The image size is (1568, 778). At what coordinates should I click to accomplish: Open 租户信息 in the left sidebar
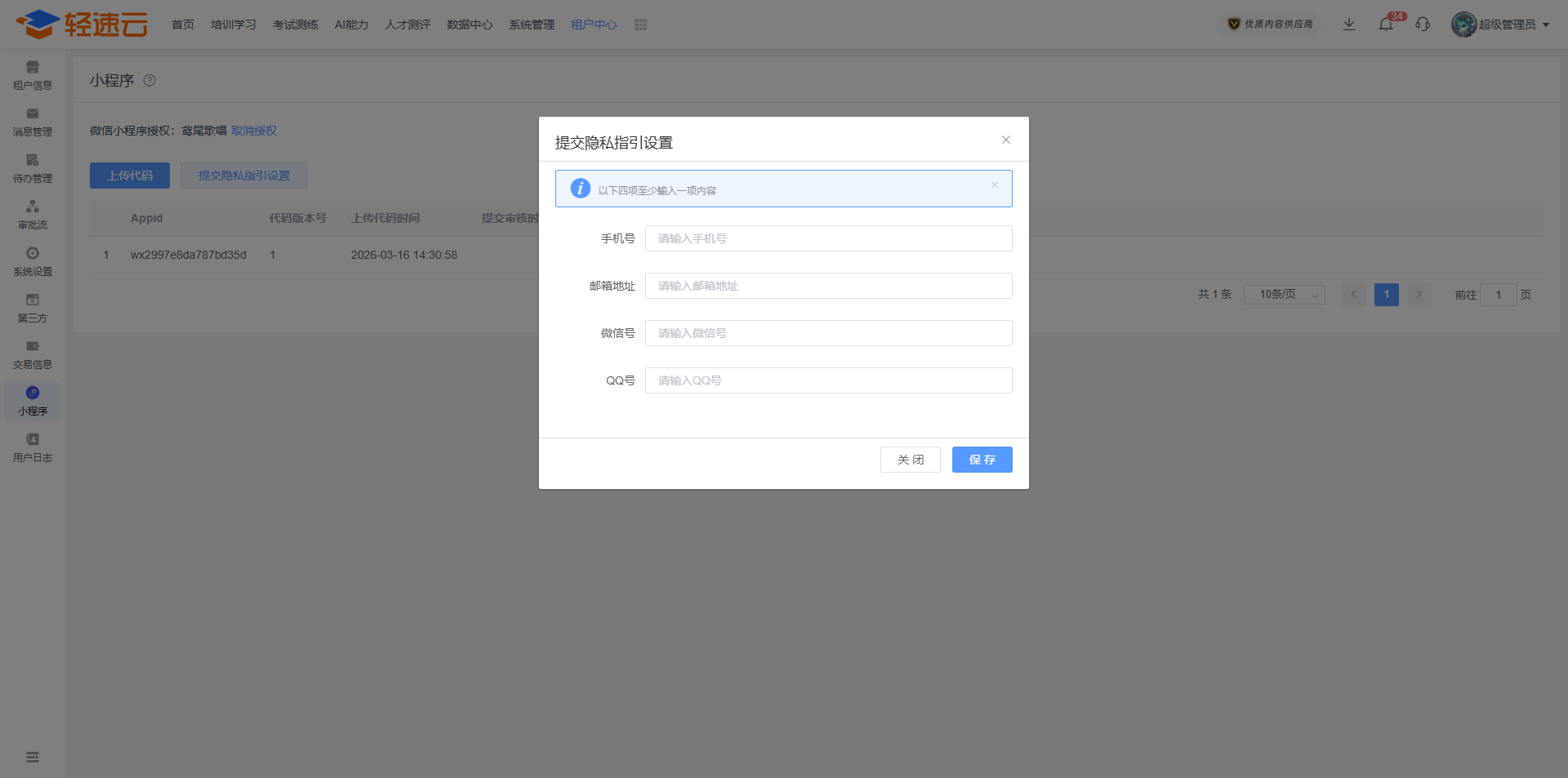33,75
